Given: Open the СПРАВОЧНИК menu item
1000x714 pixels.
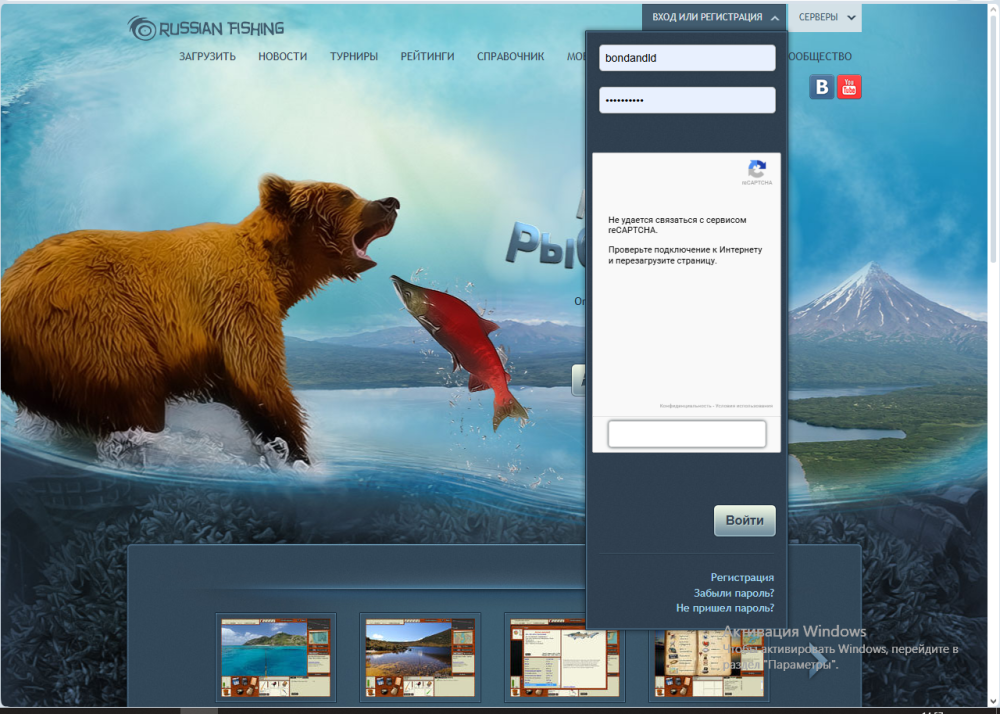Looking at the screenshot, I should tap(510, 56).
